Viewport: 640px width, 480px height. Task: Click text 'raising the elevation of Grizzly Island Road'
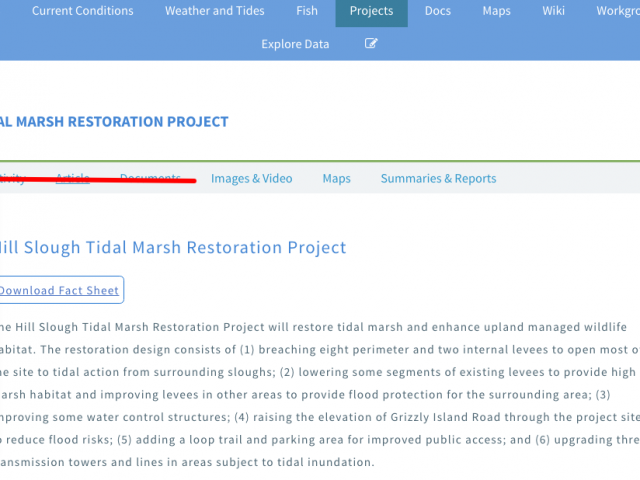click(x=376, y=417)
